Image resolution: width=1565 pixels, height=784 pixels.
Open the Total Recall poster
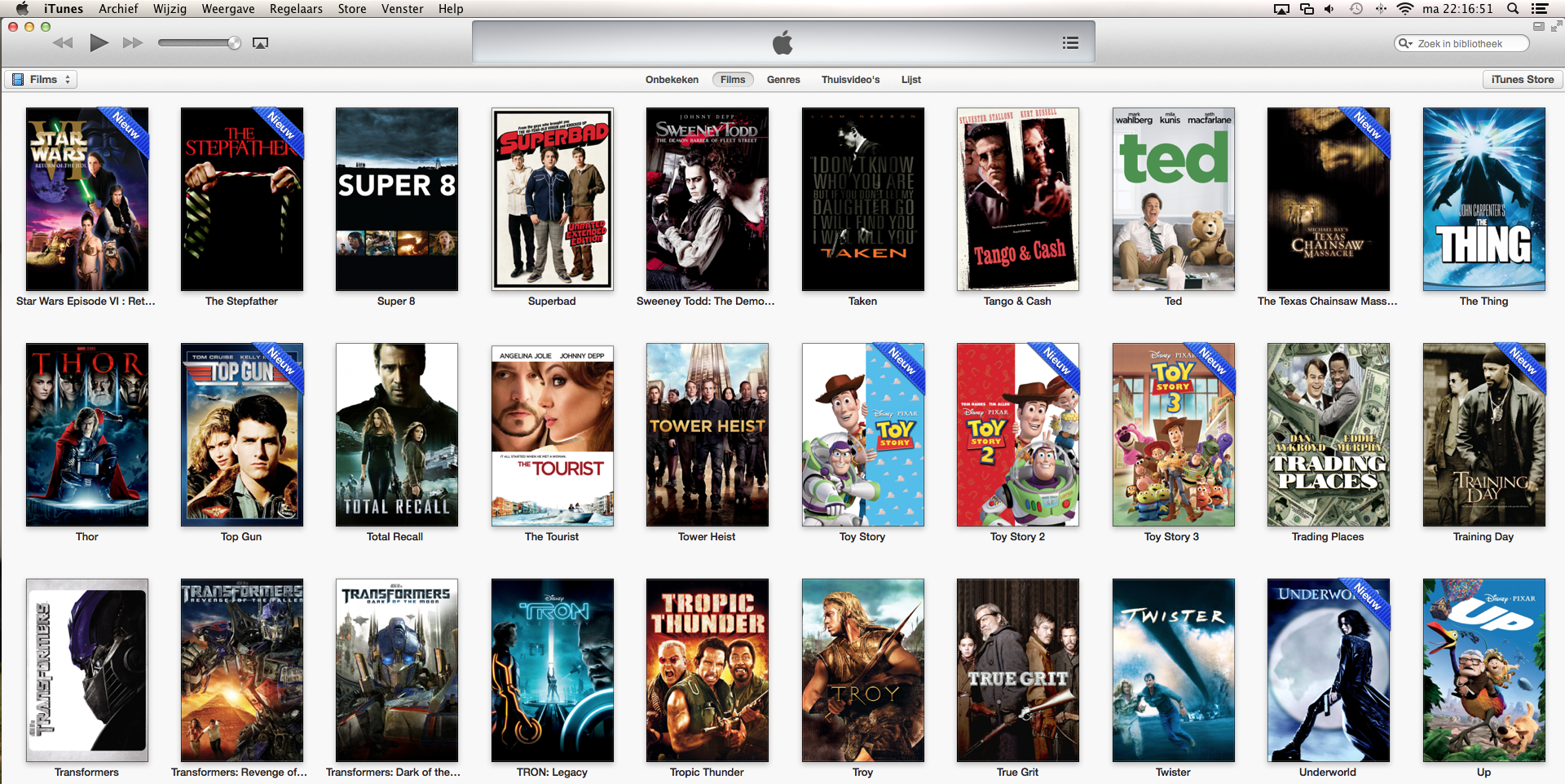397,434
